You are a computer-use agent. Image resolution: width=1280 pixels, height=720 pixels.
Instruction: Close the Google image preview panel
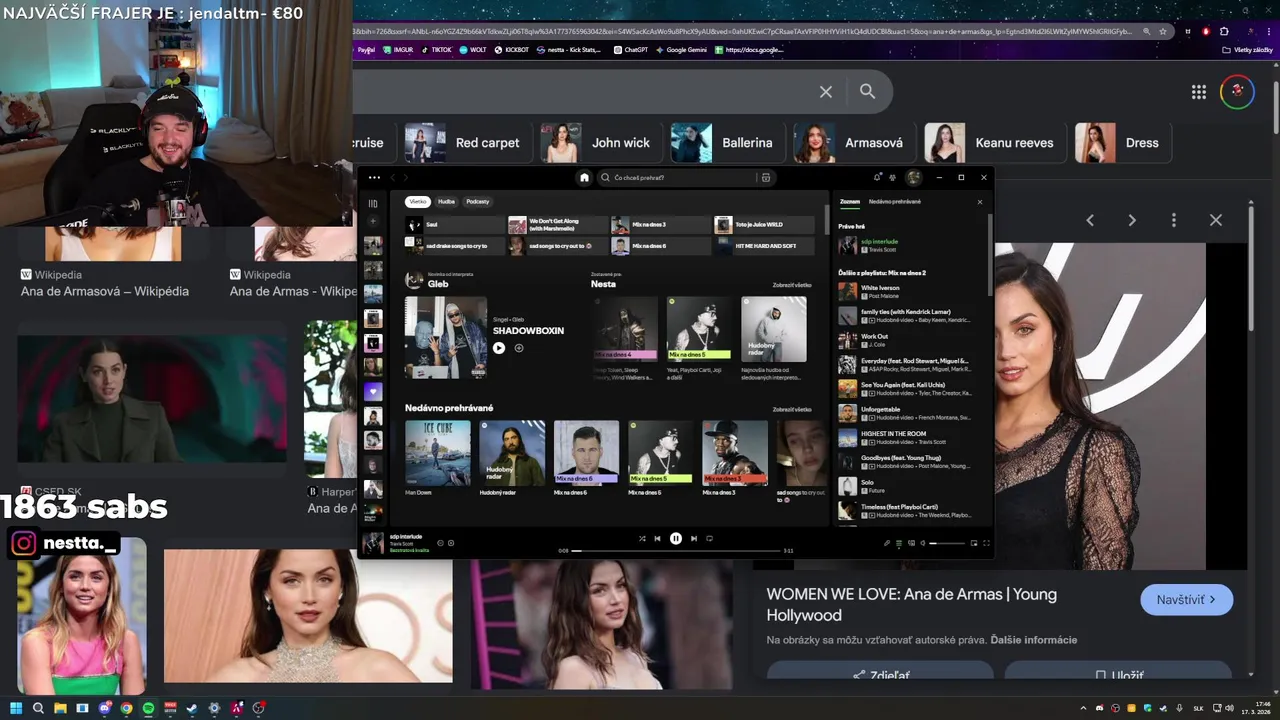coord(1216,220)
